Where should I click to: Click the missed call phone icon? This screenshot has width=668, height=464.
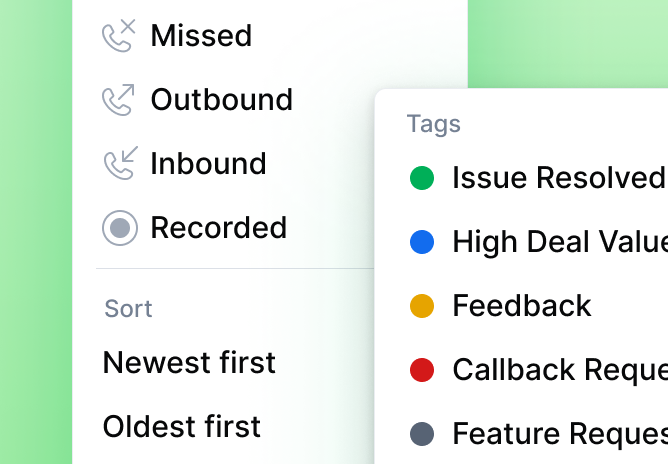coord(119,36)
